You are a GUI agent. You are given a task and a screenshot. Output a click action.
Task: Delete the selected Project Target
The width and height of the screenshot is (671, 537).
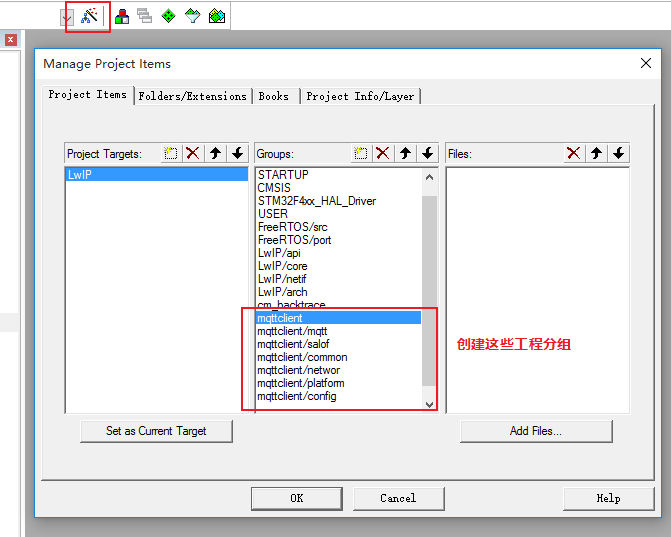click(193, 153)
